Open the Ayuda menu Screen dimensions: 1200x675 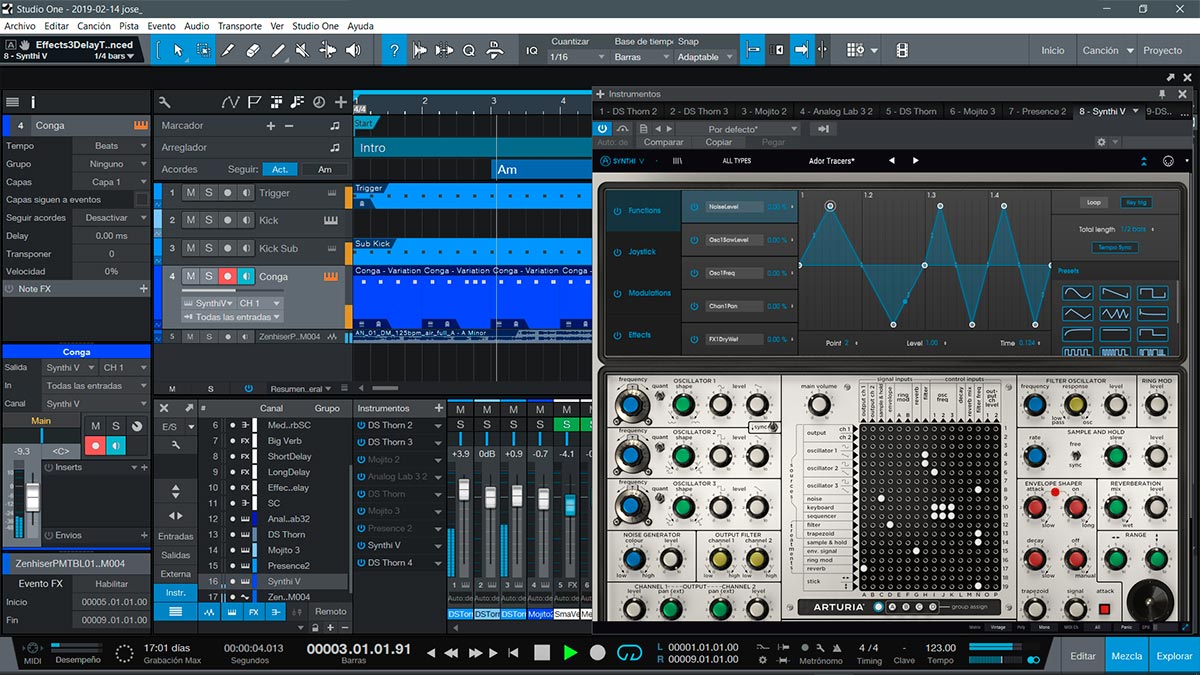click(x=360, y=26)
